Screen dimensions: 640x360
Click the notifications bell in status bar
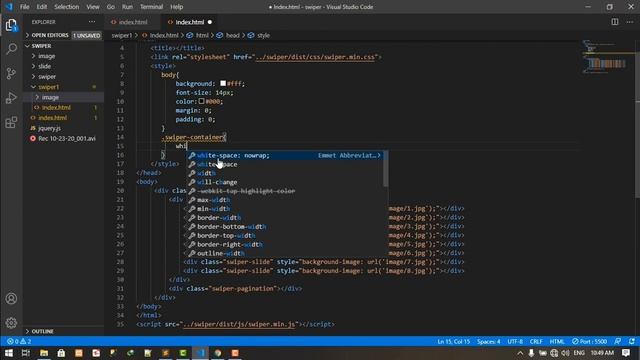coord(631,341)
